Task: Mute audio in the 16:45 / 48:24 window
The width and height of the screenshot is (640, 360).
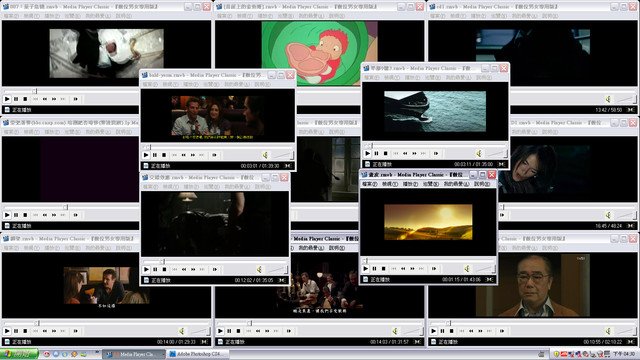Action: pyautogui.click(x=608, y=215)
